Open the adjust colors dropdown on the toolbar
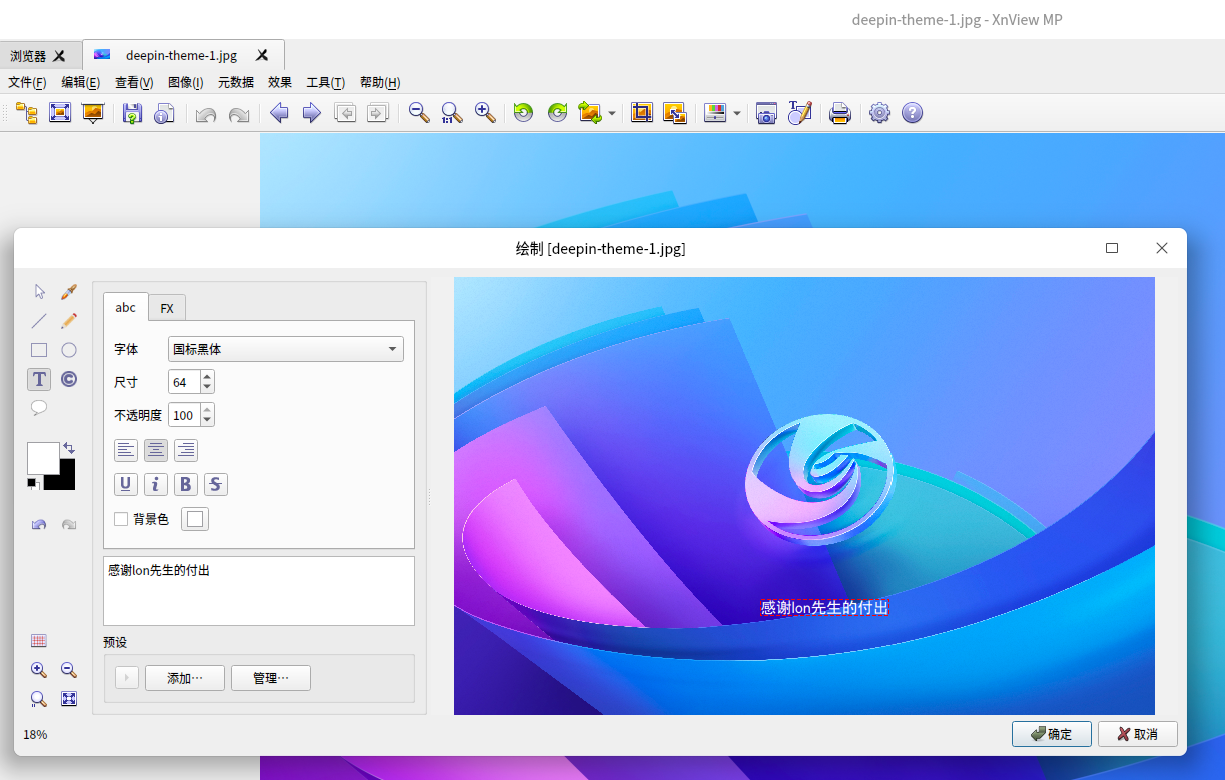Screen dimensions: 1225x780 pos(737,113)
